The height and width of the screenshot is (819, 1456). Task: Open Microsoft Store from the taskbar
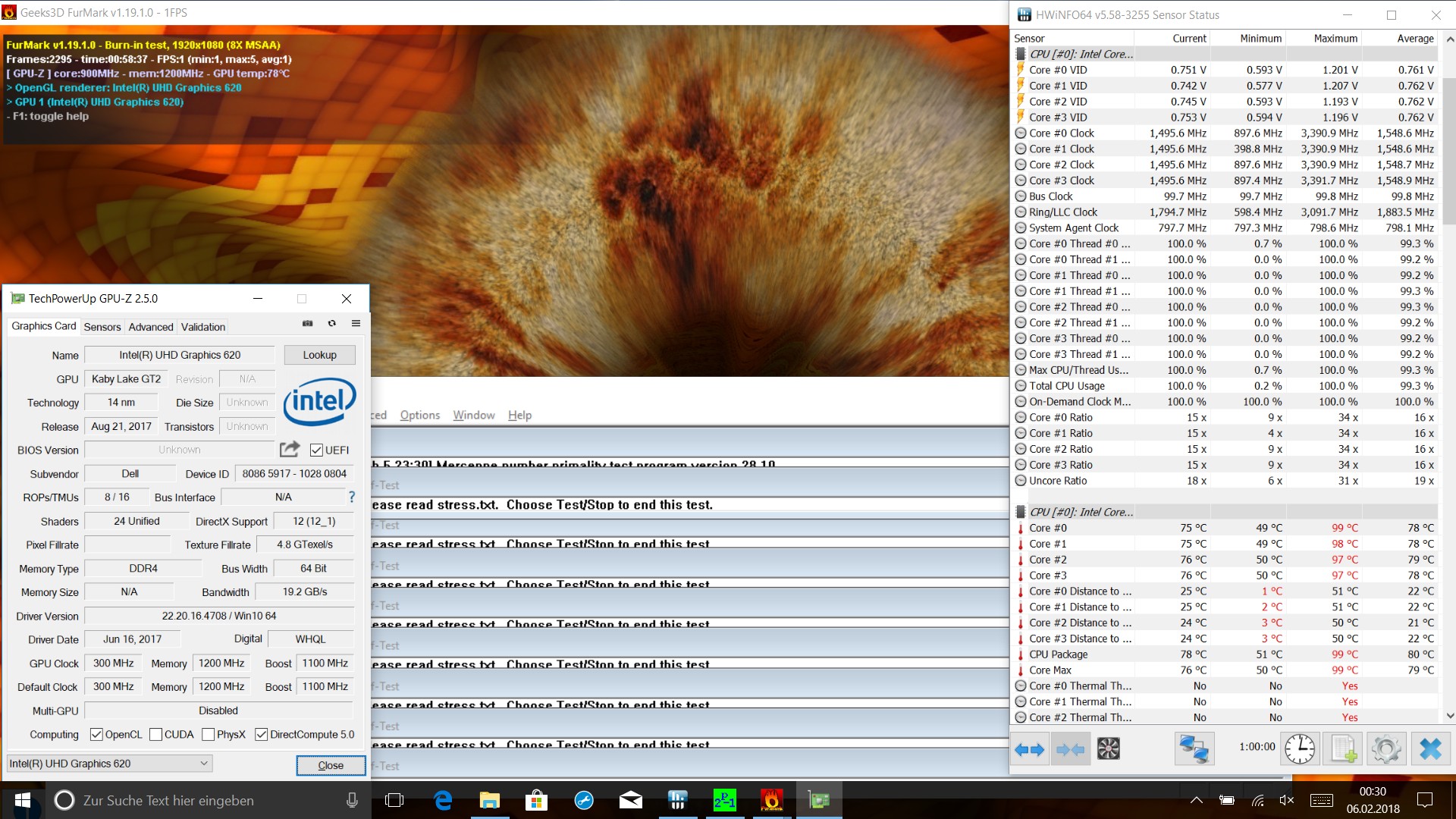click(x=537, y=800)
